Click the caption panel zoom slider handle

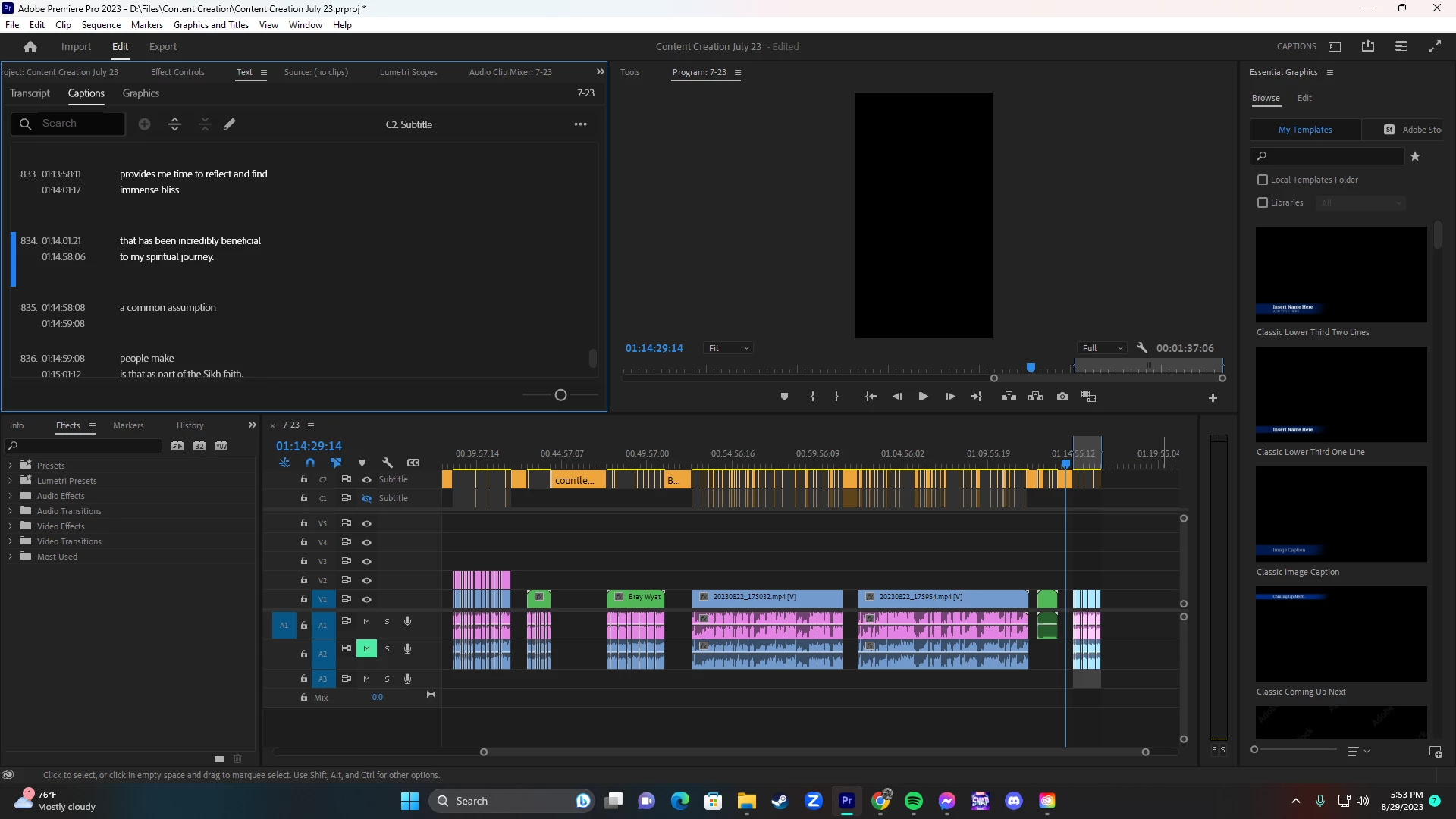[x=560, y=395]
